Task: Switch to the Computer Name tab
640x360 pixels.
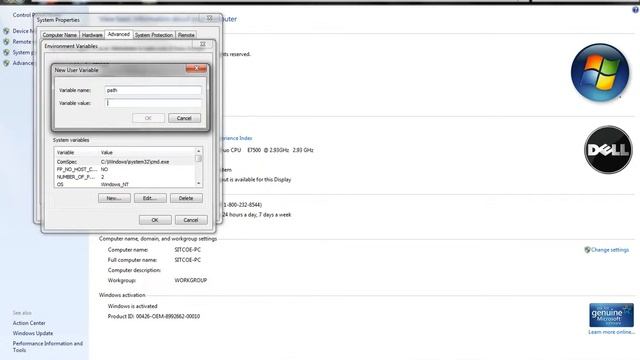Action: point(60,35)
